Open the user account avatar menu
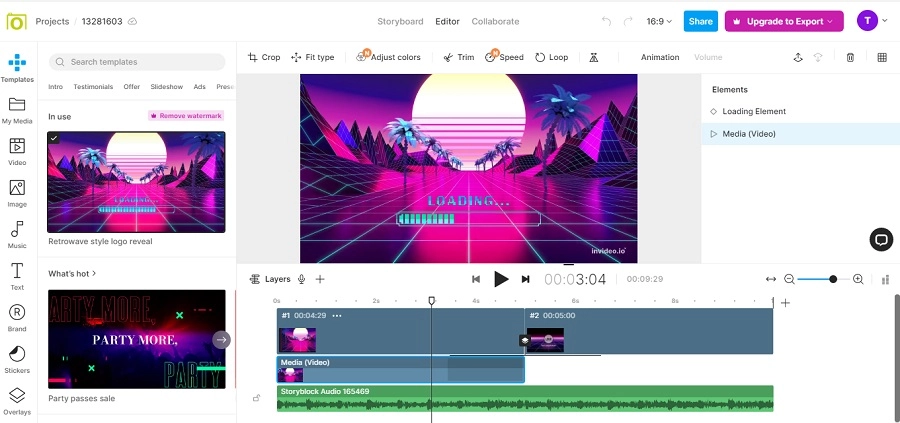Image resolution: width=900 pixels, height=423 pixels. click(x=868, y=21)
